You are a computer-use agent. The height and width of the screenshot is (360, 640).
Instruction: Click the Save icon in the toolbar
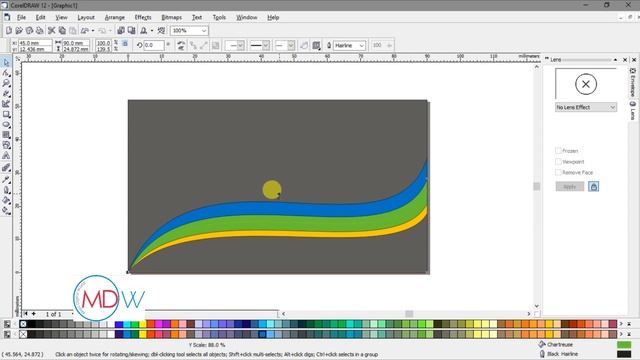pyautogui.click(x=29, y=31)
